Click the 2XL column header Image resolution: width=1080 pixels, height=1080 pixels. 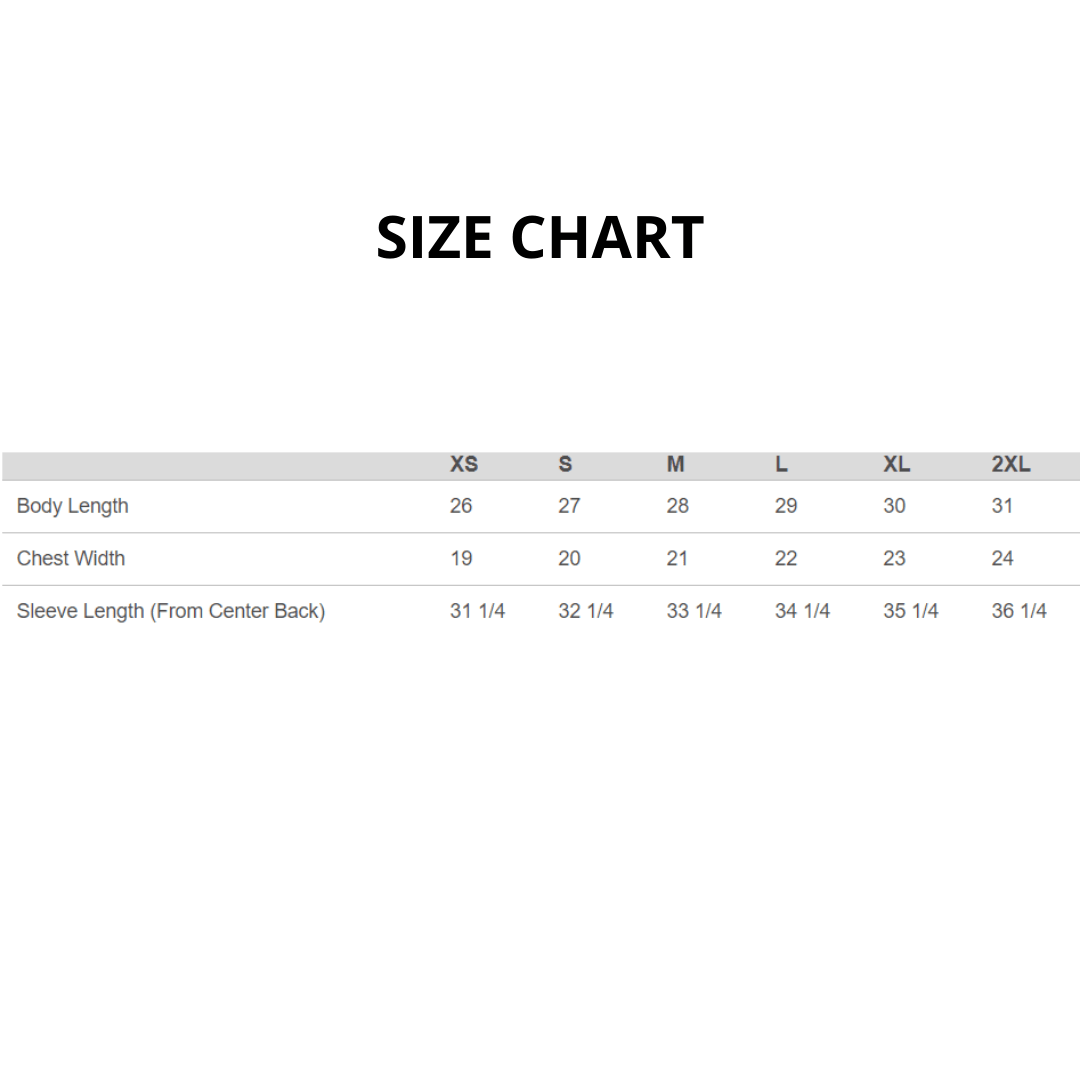(1011, 465)
